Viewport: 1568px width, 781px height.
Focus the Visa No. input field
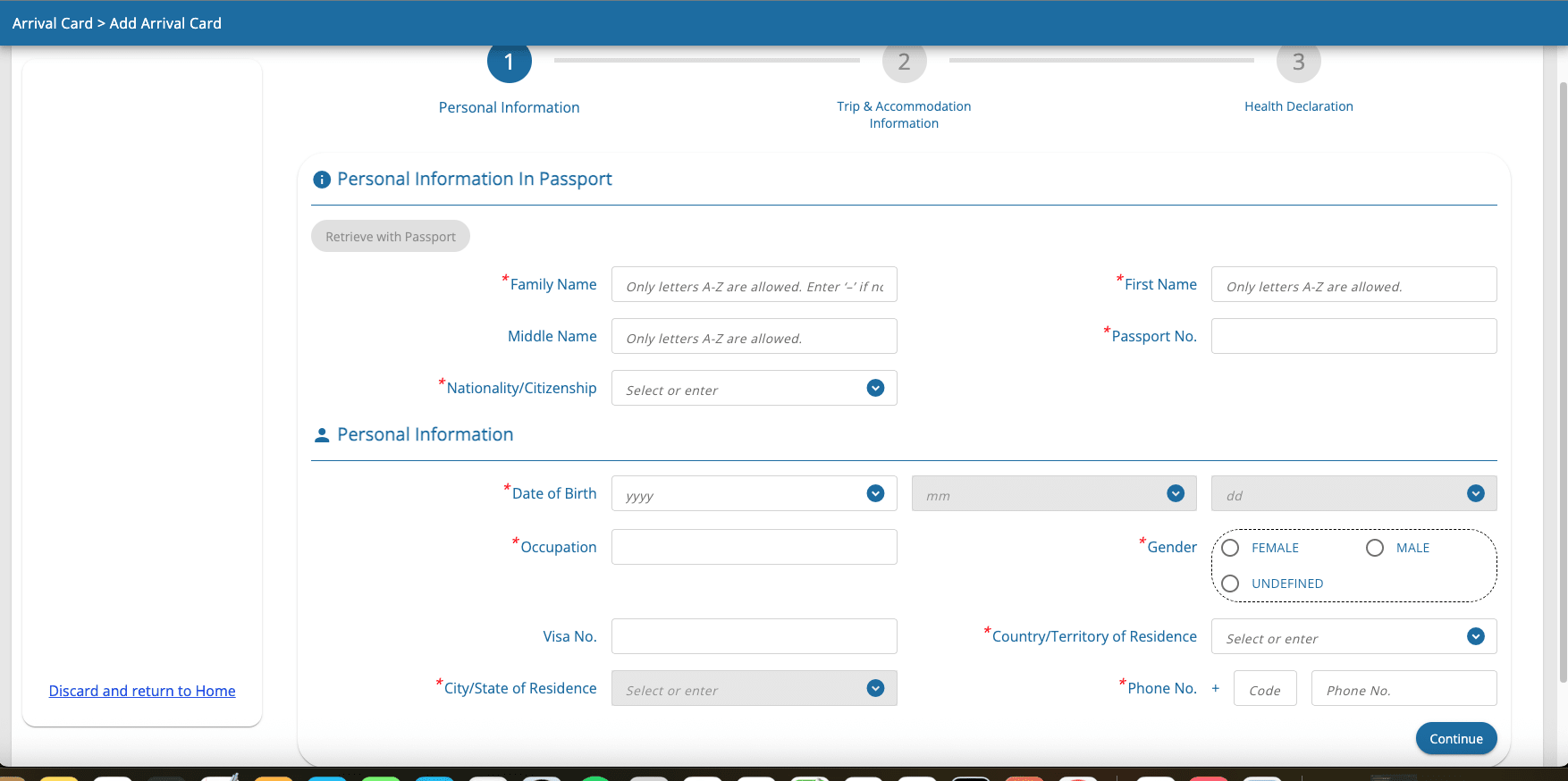754,636
